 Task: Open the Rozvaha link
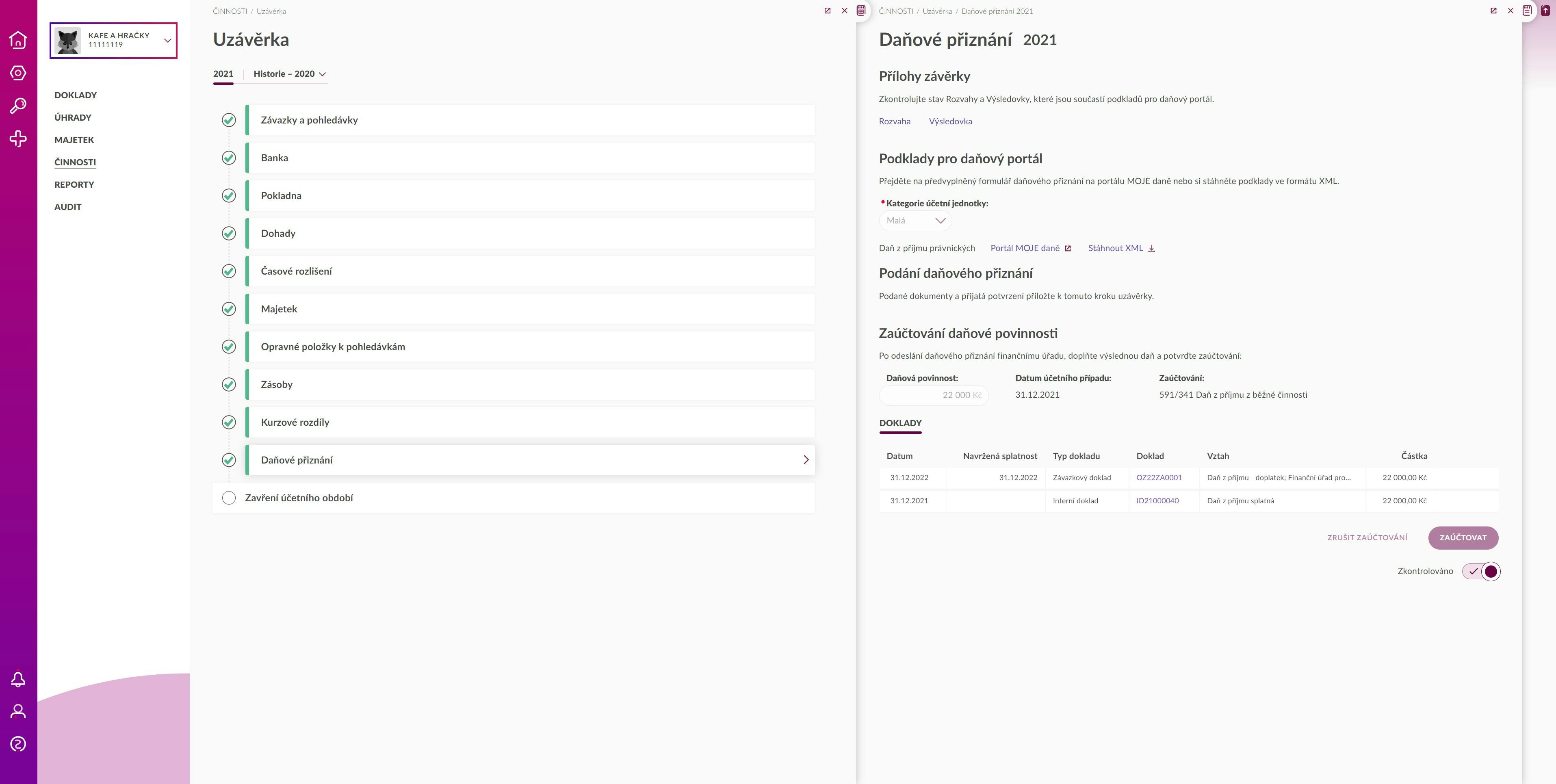pos(895,121)
